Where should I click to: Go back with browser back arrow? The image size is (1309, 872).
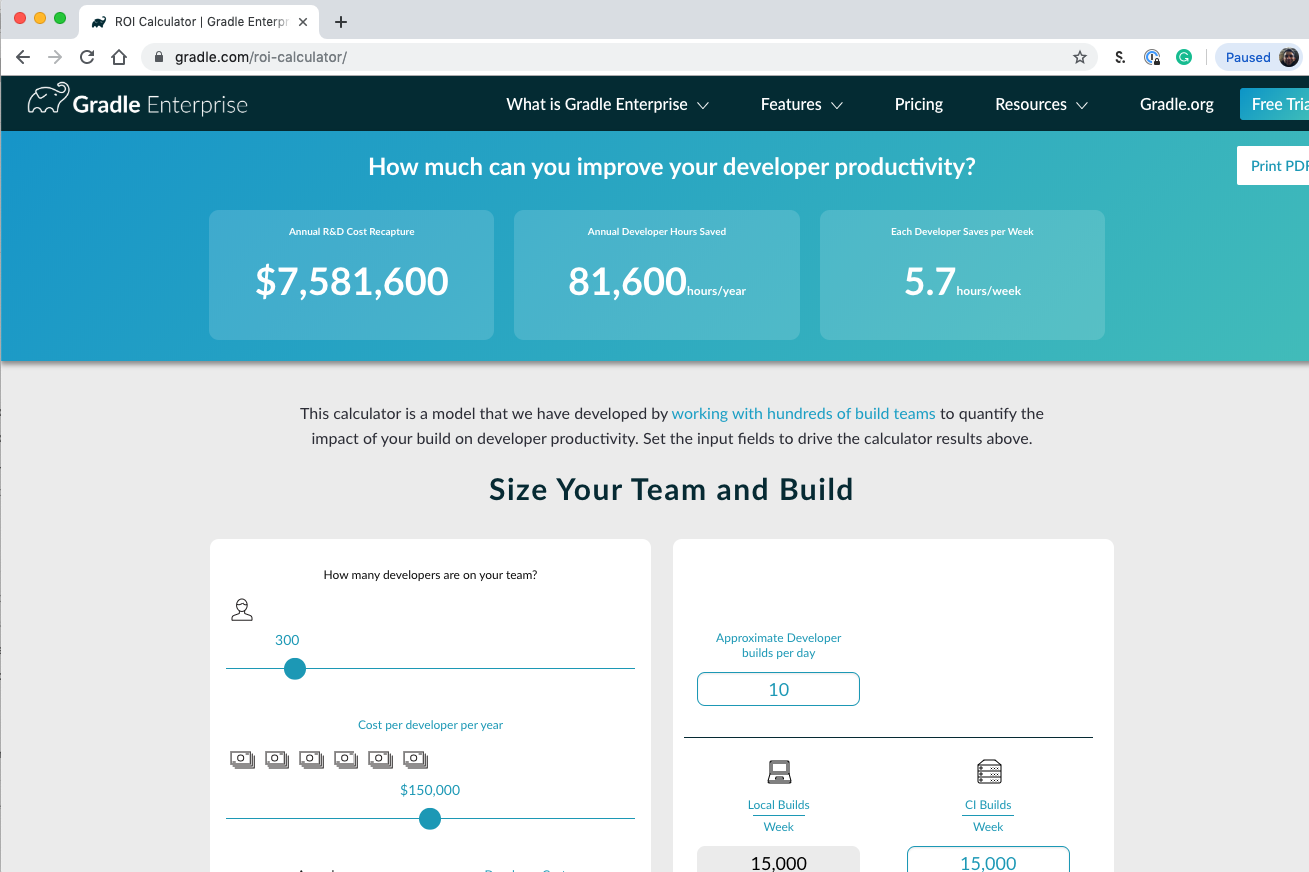click(x=23, y=58)
